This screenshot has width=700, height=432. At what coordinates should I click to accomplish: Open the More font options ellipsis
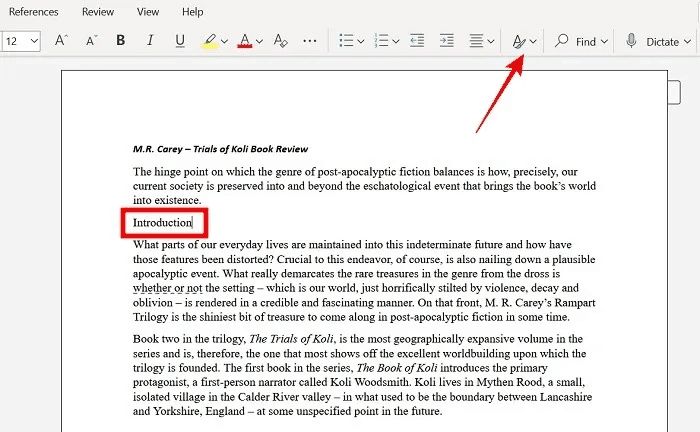click(309, 41)
